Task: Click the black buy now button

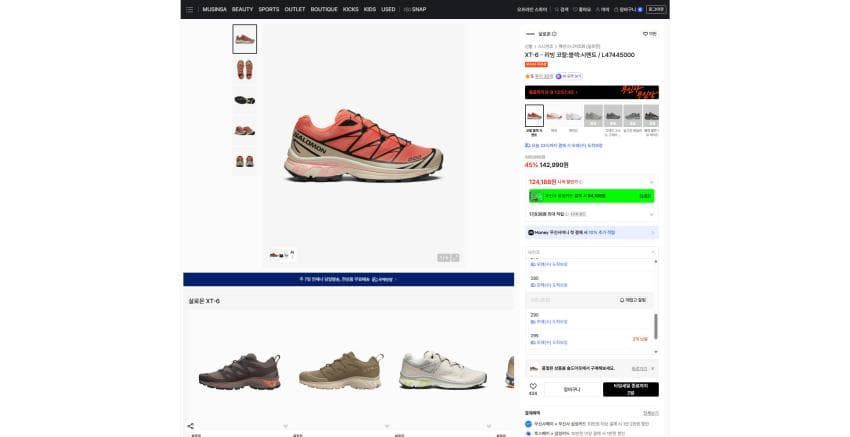Action: click(x=630, y=389)
